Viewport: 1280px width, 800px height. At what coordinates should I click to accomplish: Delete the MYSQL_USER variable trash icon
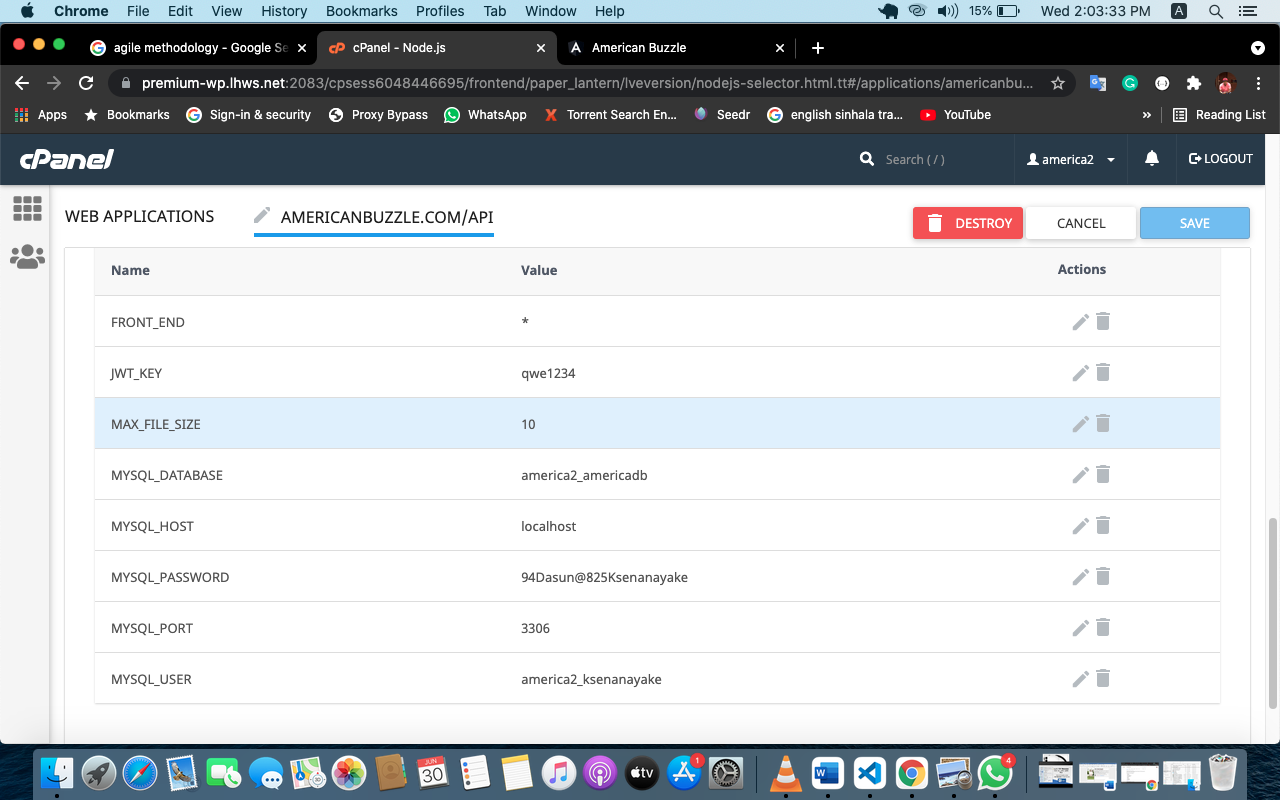click(x=1103, y=678)
